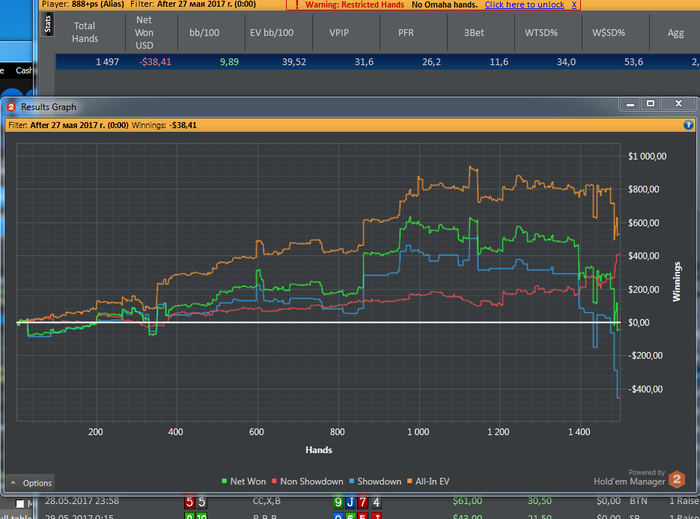700x519 pixels.
Task: Toggle the red Non Showdown legend swatch
Action: point(274,481)
